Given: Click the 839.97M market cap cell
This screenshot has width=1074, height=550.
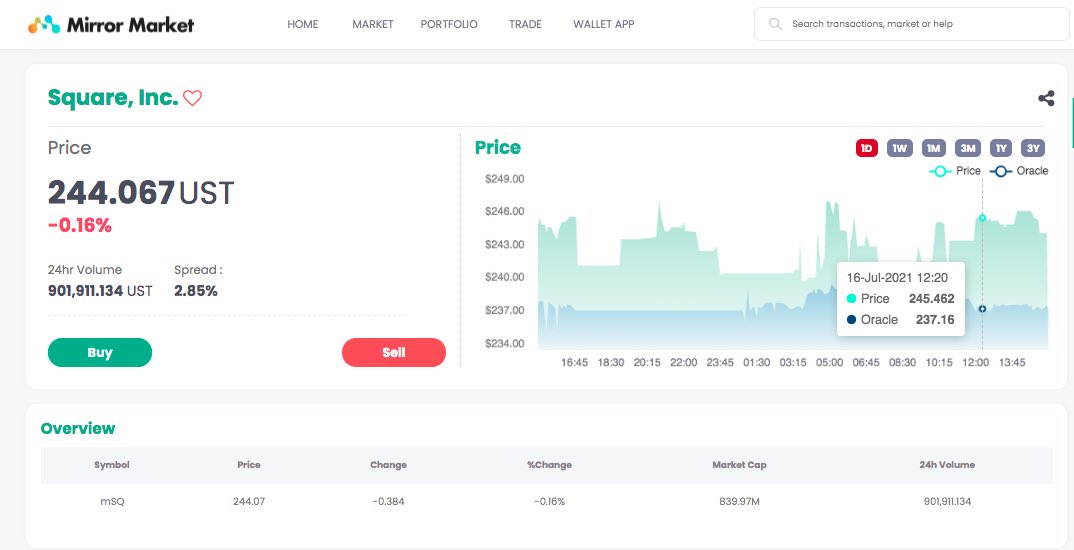Looking at the screenshot, I should [x=739, y=501].
